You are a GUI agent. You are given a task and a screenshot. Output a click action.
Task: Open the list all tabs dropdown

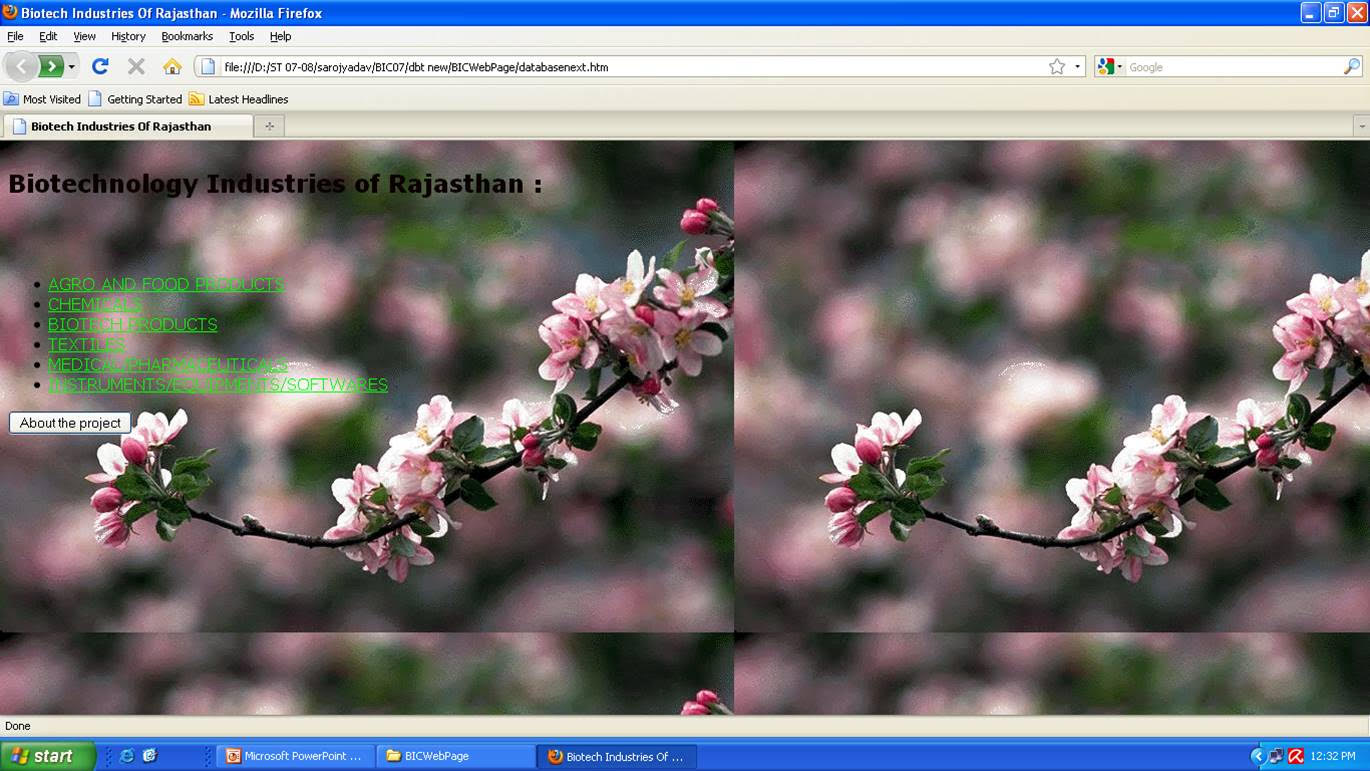point(1361,126)
